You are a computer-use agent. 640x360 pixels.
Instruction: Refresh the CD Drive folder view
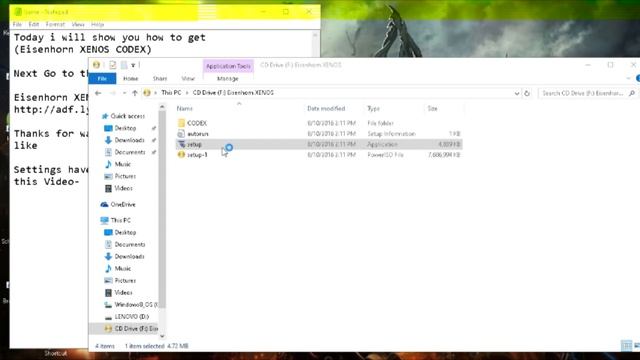click(x=527, y=93)
